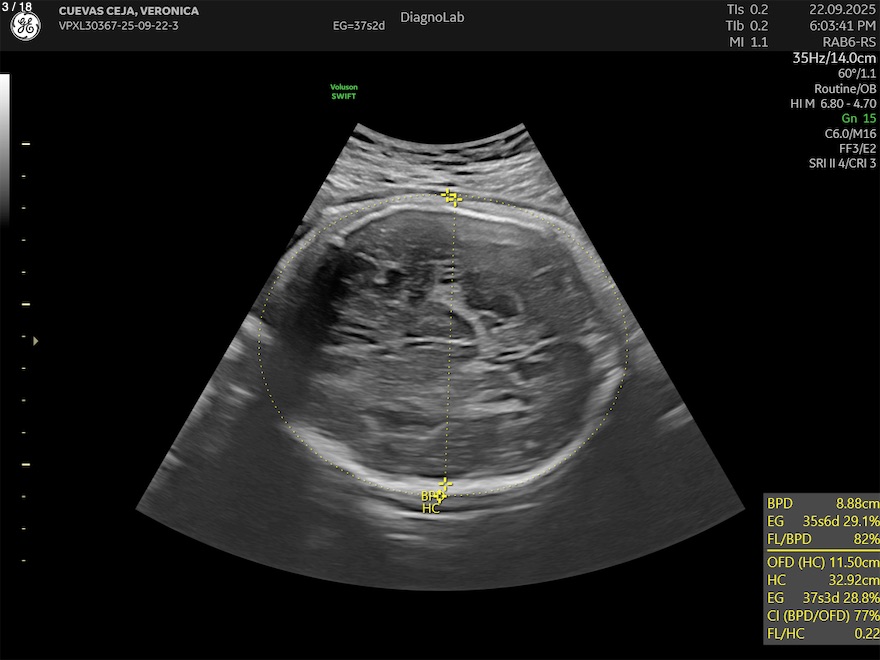The width and height of the screenshot is (880, 660).
Task: Click the Gn 15 gain setting
Action: click(858, 118)
